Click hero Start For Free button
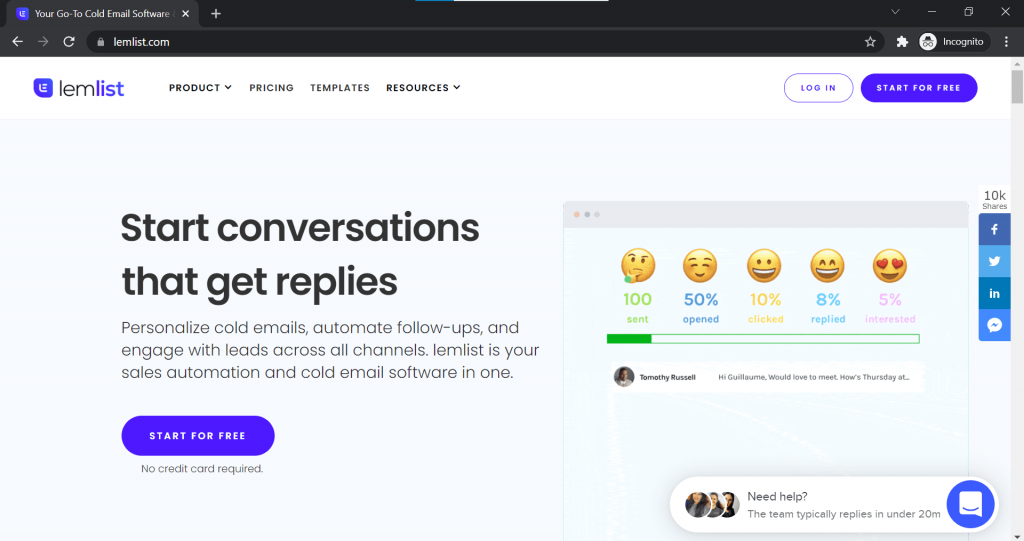1024x541 pixels. point(198,436)
